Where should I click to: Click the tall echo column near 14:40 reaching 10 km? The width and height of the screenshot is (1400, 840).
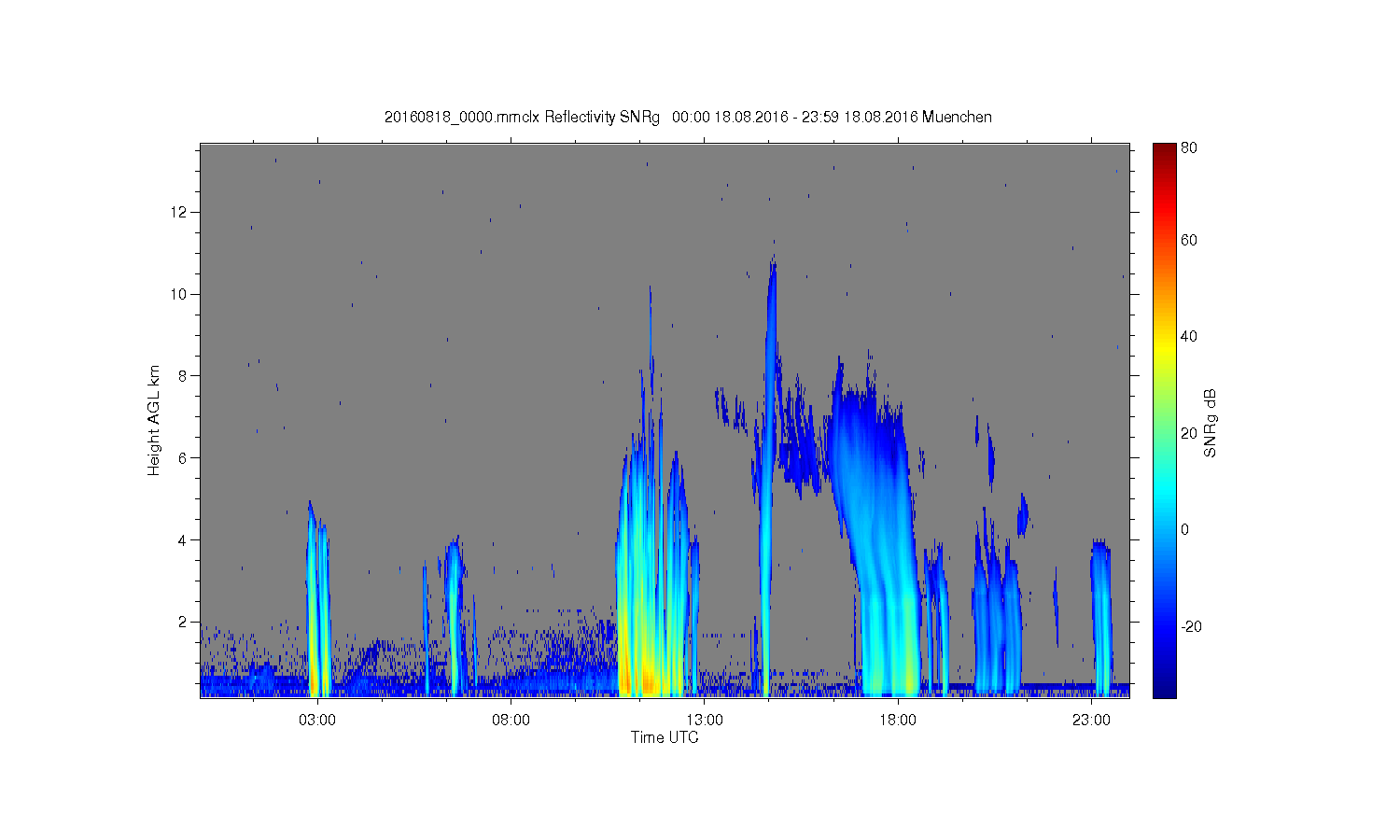[768, 476]
